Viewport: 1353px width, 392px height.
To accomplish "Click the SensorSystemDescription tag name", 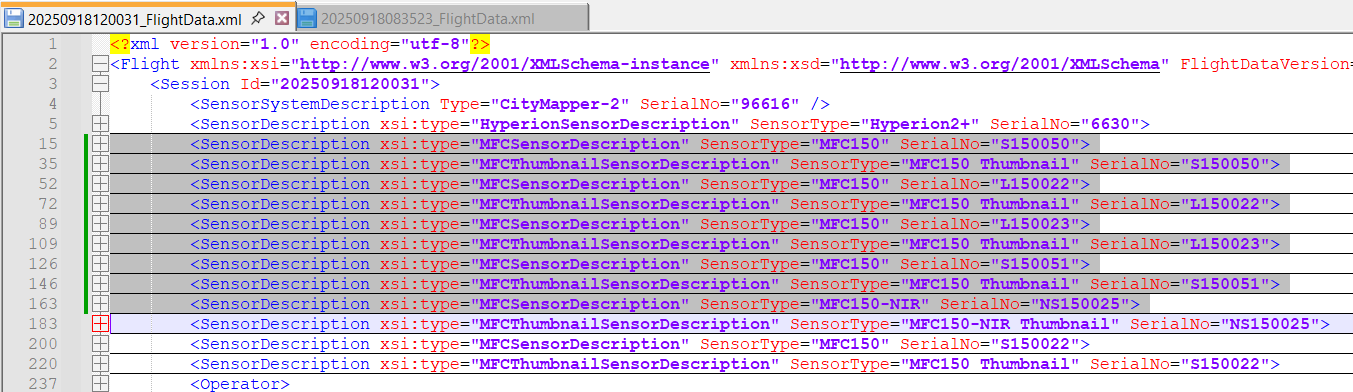I will (x=315, y=104).
